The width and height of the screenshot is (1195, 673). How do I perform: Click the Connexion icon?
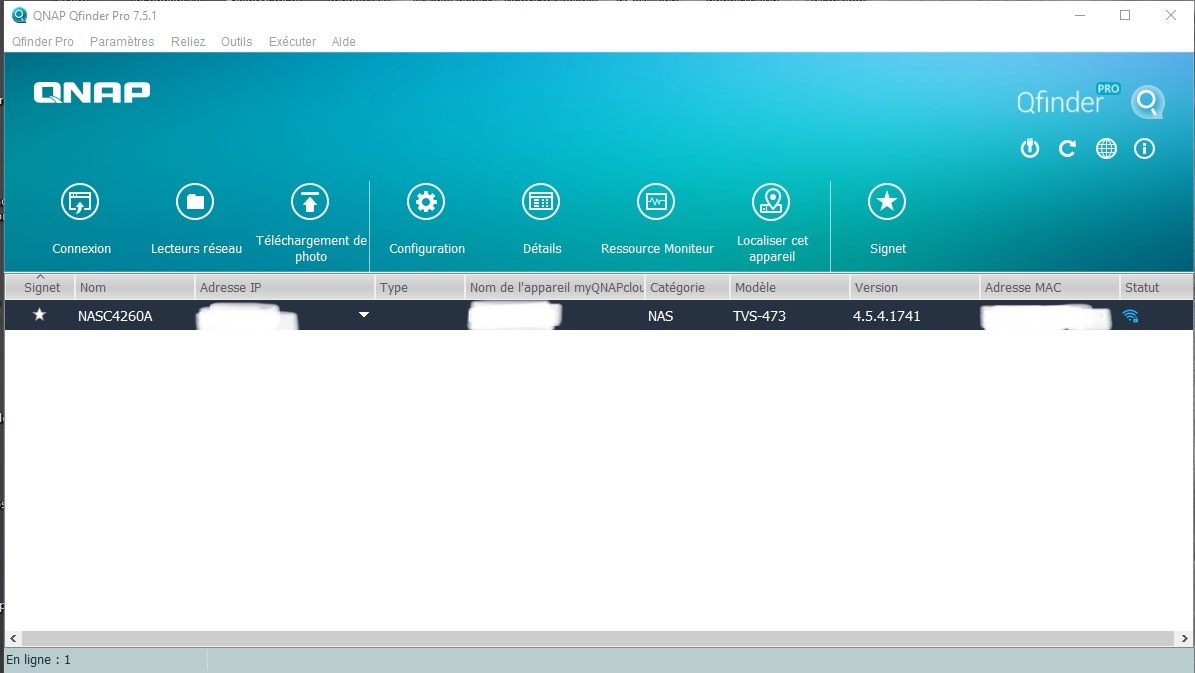click(x=80, y=202)
